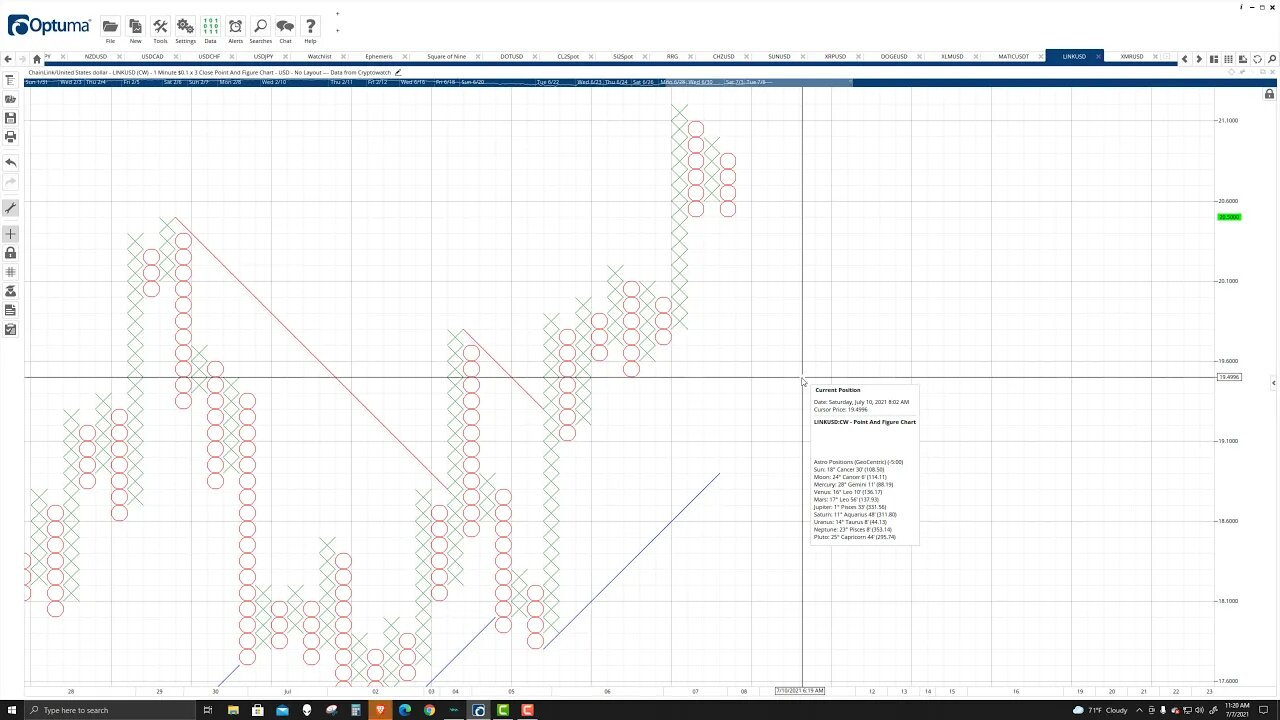Switch to the XMRUSD tab

[x=1132, y=57]
